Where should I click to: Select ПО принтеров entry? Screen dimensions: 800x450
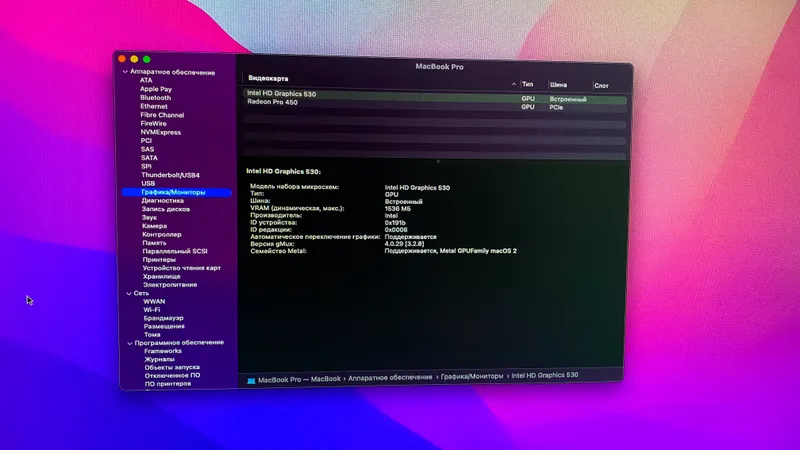coord(167,384)
